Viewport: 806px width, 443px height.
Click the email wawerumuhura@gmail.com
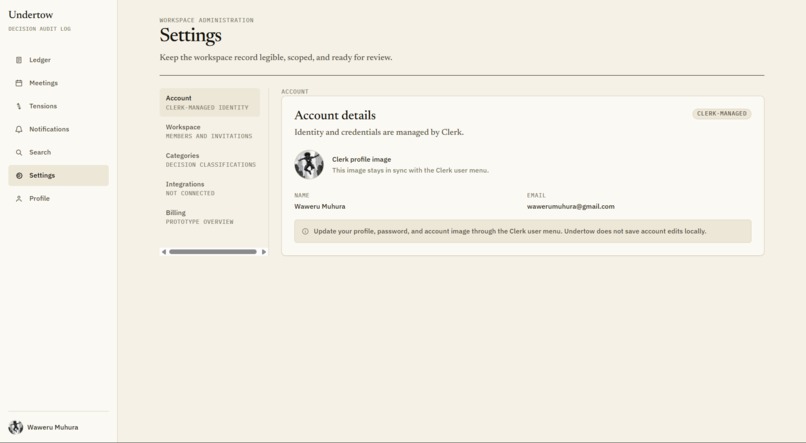[x=571, y=207]
